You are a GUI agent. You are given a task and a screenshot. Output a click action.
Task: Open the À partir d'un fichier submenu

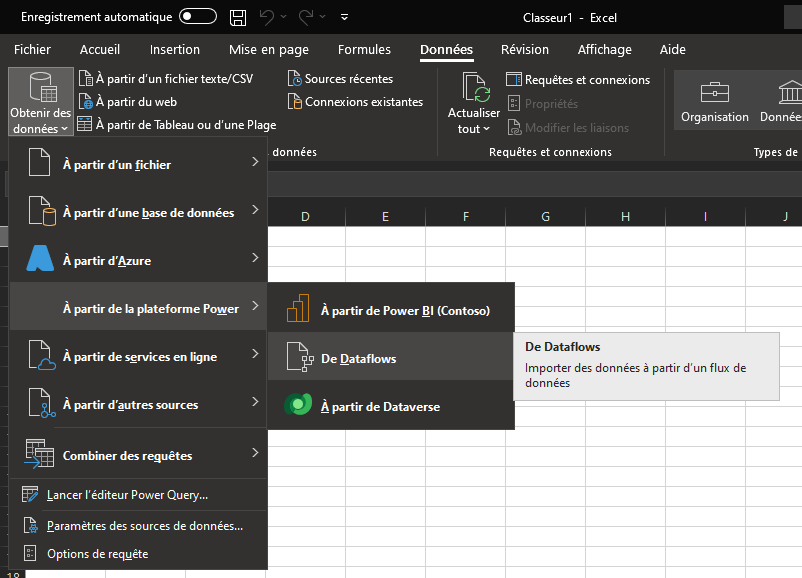138,164
